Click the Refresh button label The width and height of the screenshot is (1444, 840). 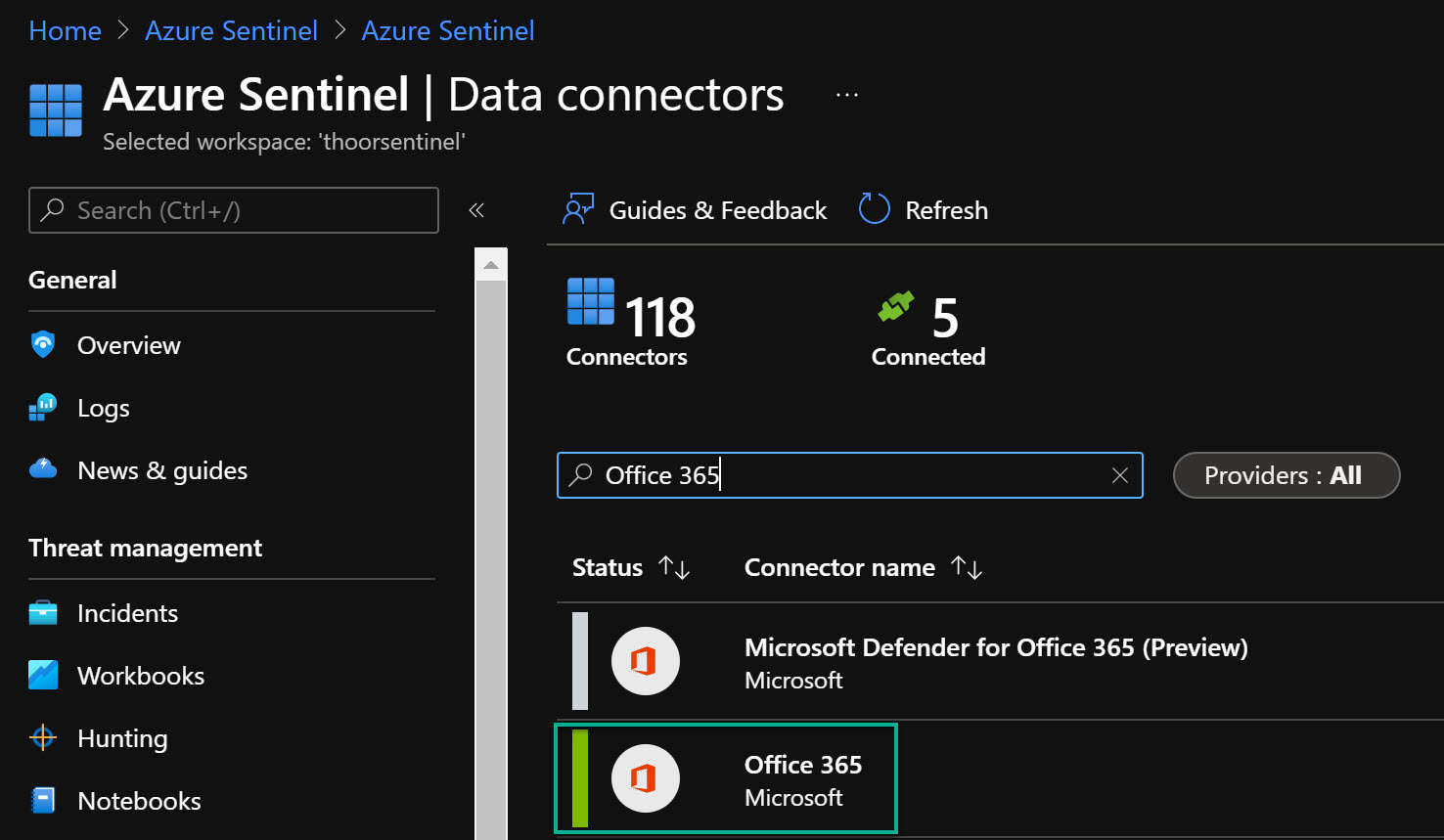coord(947,210)
